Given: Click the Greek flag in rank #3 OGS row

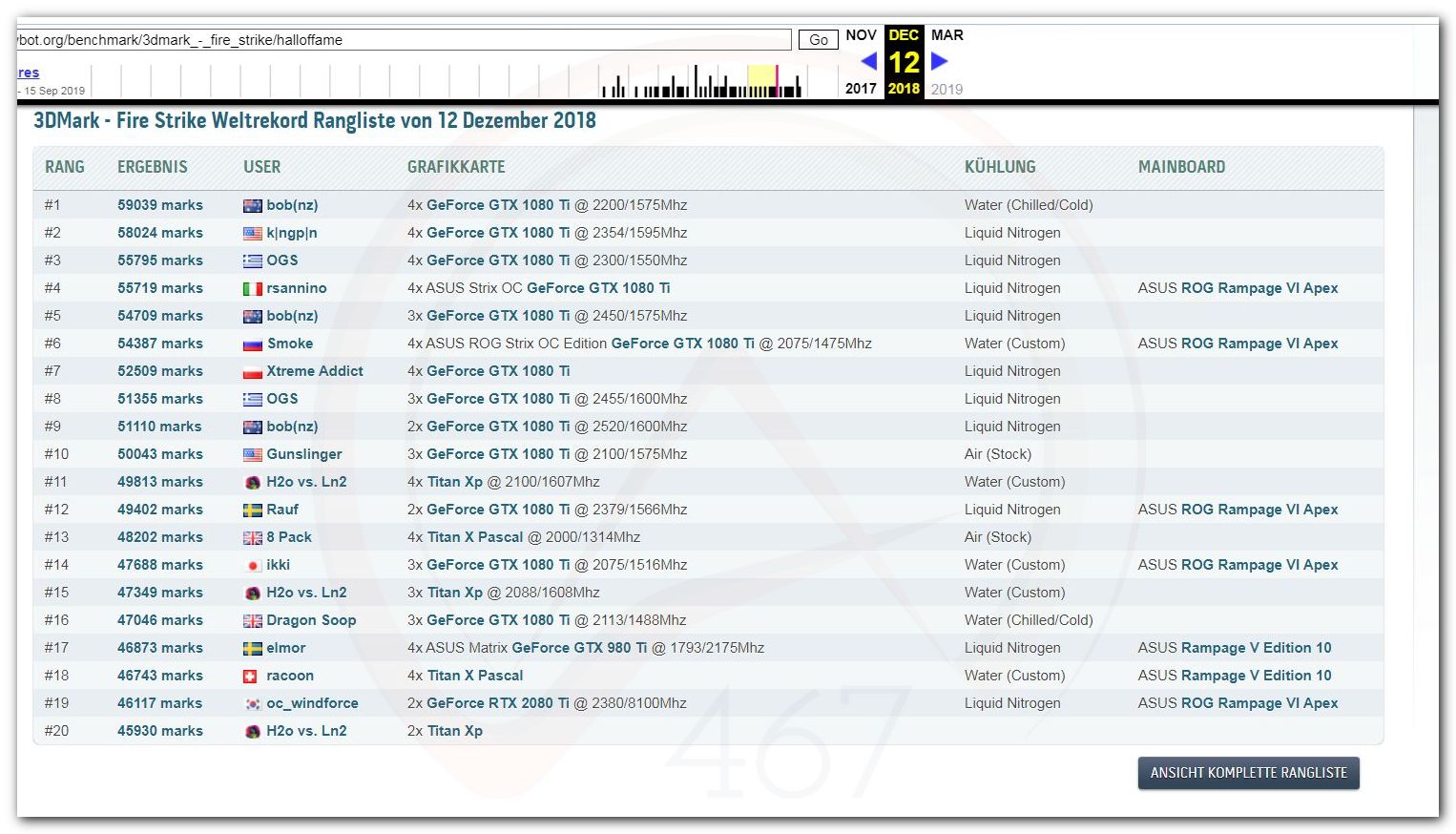Looking at the screenshot, I should [253, 261].
